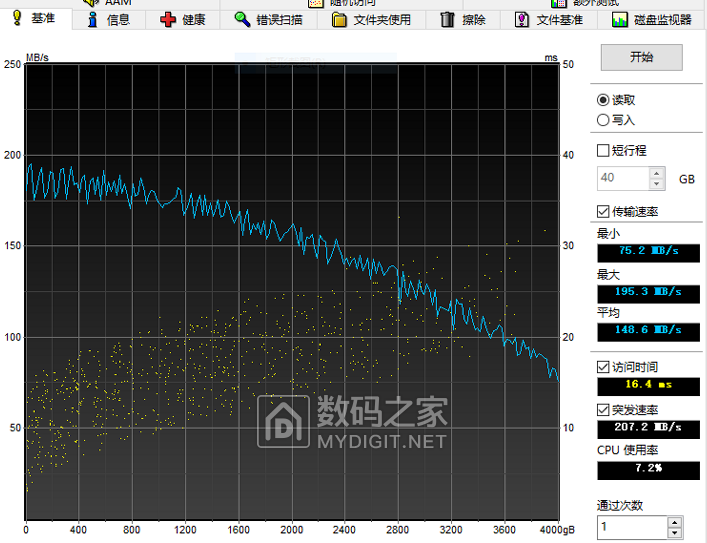This screenshot has height=543, width=707.
Task: Click the 平均 value 148.6 MB/s
Action: (x=648, y=332)
